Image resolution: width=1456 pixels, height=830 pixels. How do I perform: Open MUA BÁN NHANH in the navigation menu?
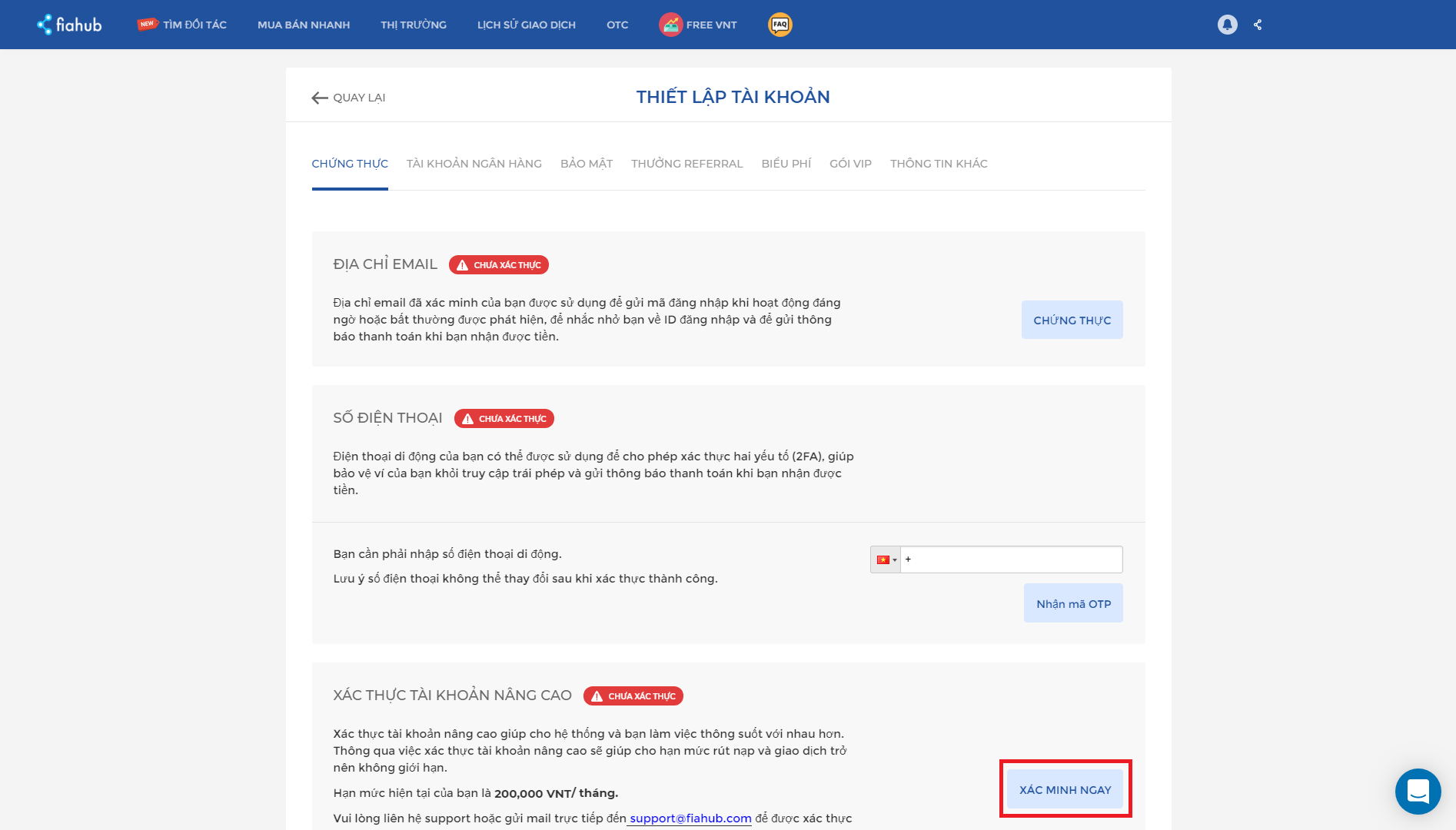tap(304, 24)
